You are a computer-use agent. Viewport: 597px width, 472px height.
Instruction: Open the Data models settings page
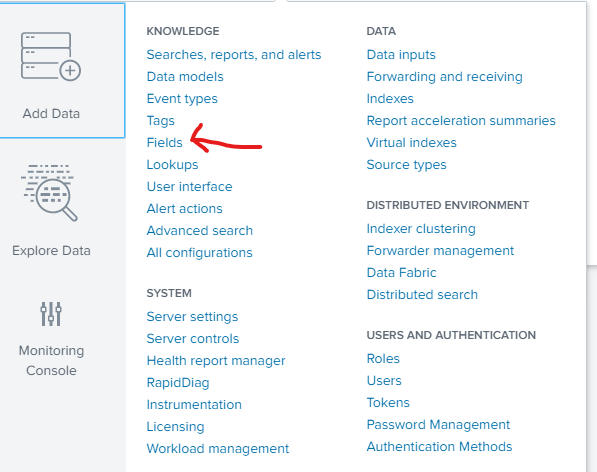pos(185,77)
